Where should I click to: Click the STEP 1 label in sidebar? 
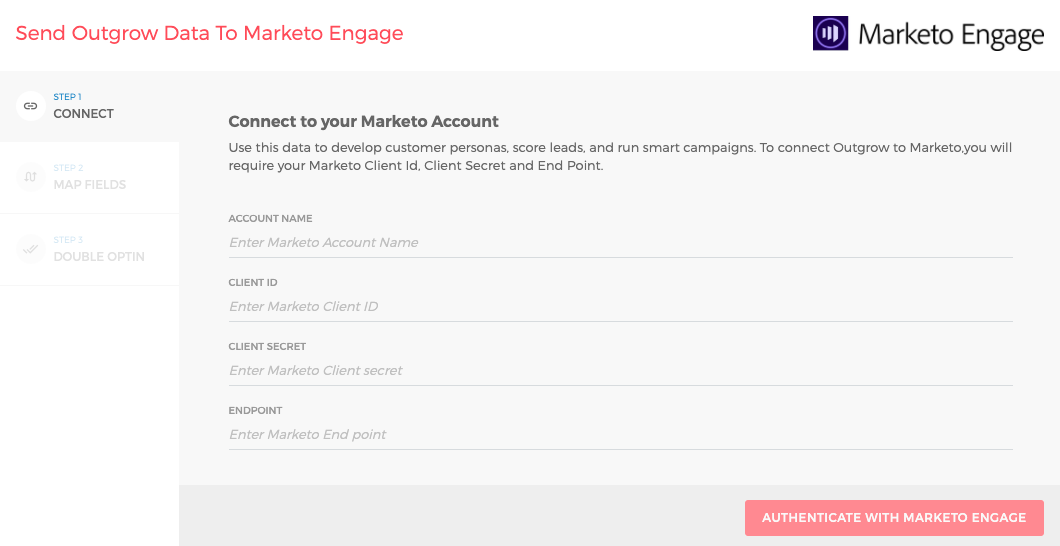(x=67, y=97)
